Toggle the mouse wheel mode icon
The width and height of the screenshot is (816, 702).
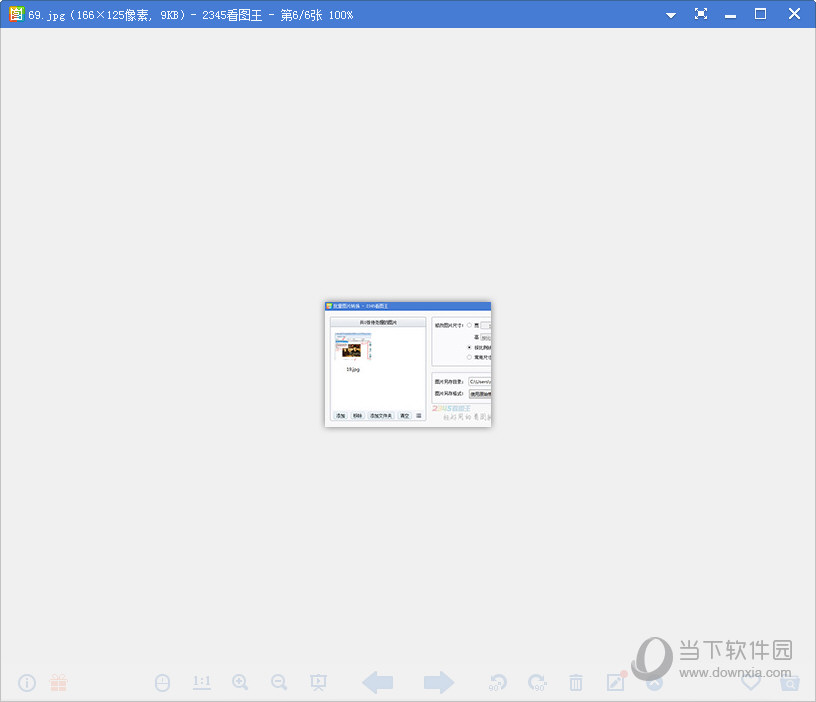pos(162,683)
